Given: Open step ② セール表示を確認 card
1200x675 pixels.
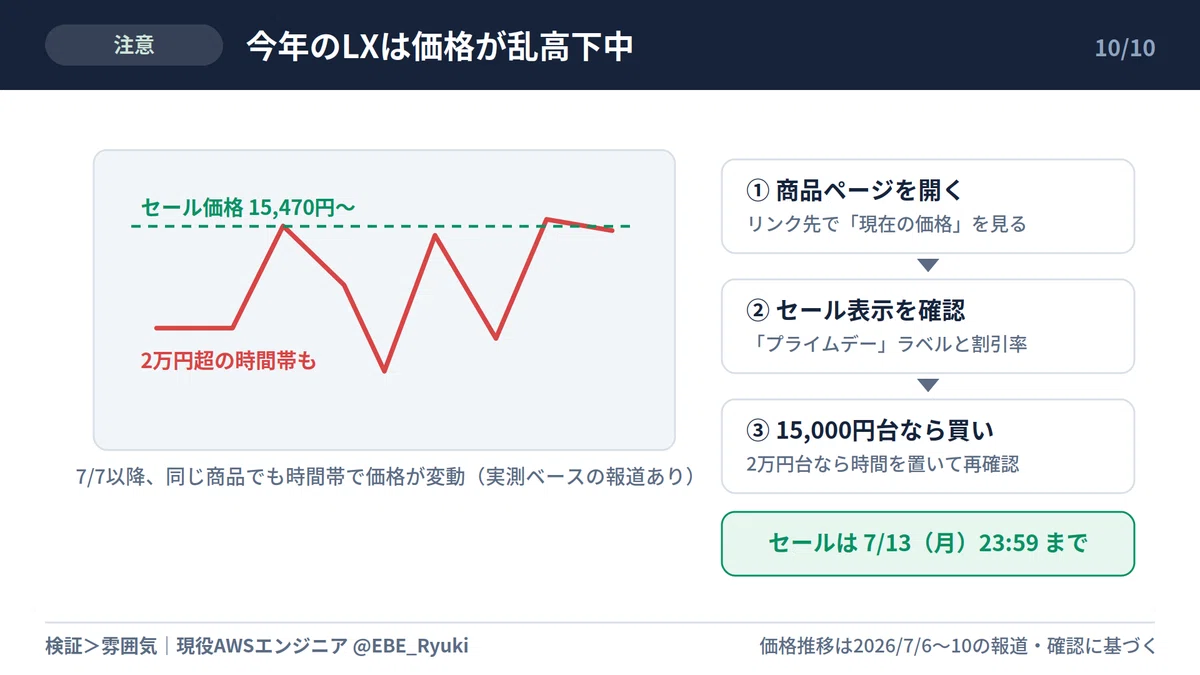Looking at the screenshot, I should click(x=928, y=326).
